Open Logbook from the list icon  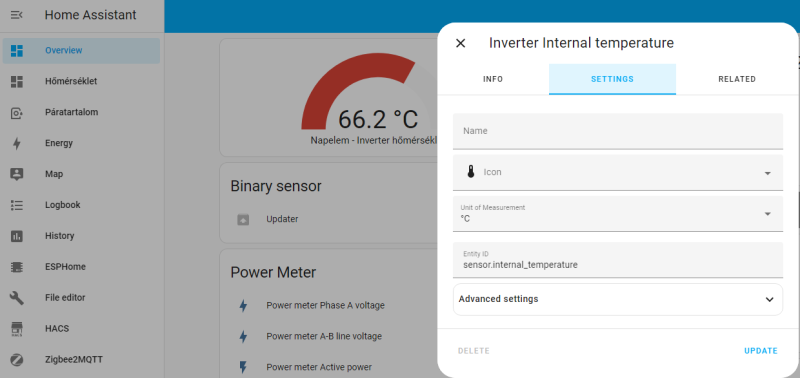[x=17, y=205]
